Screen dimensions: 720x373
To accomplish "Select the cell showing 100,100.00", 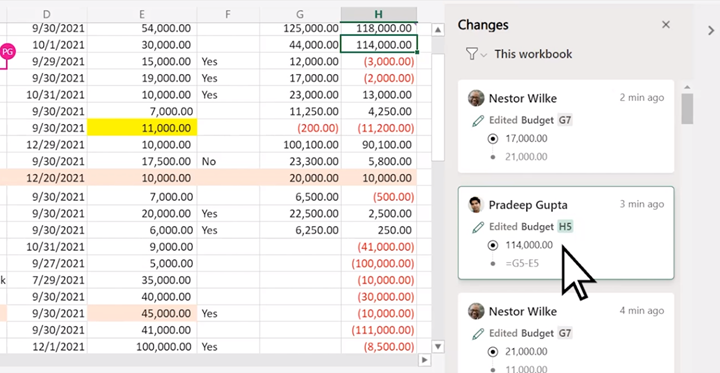I will pos(300,145).
